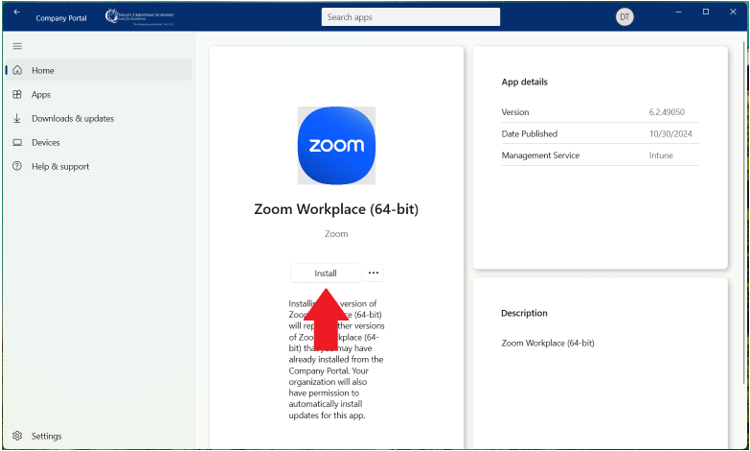This screenshot has height=451, width=750.
Task: Click the Zoom app logo
Action: (336, 145)
